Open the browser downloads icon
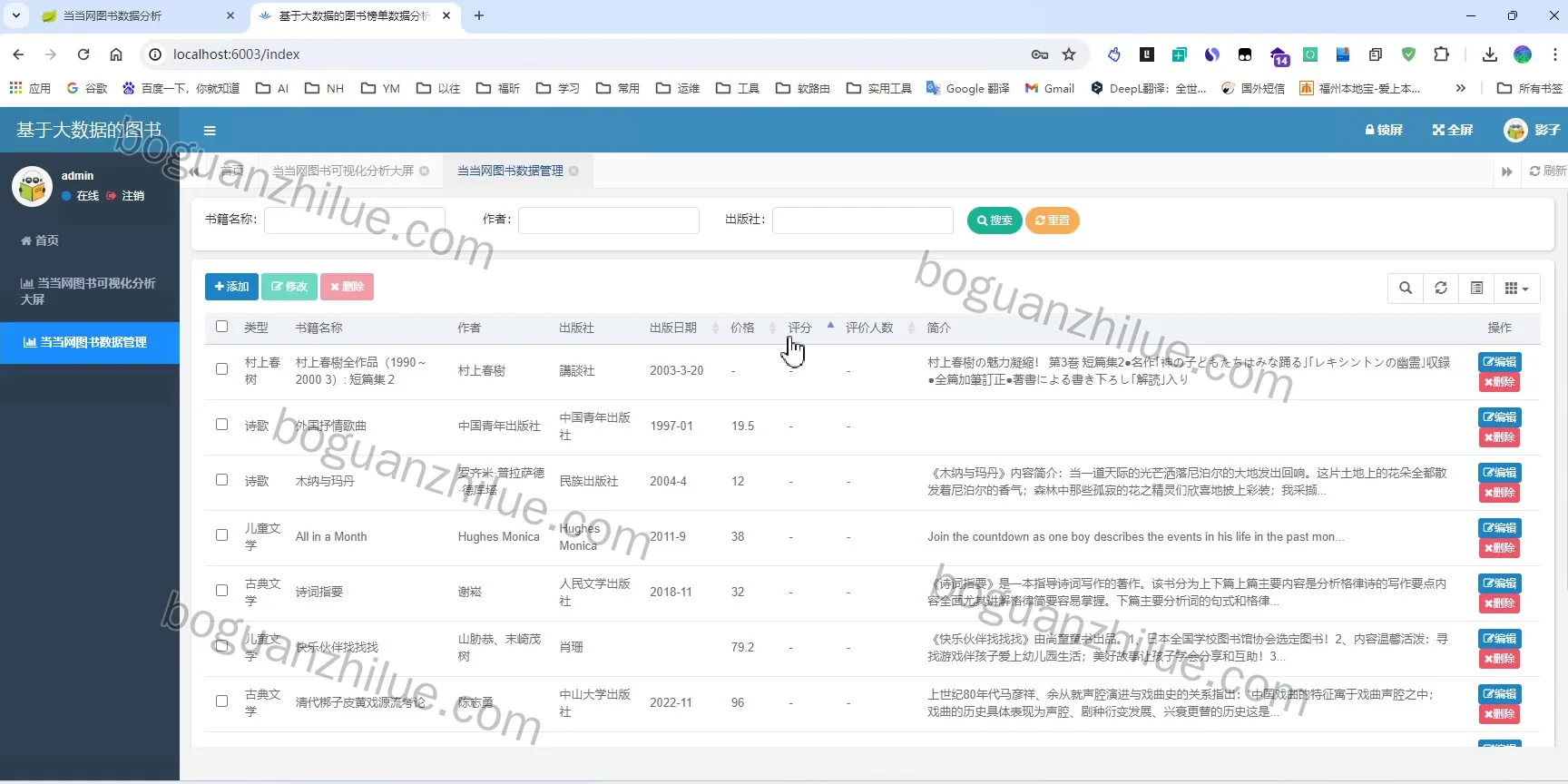Image resolution: width=1568 pixels, height=784 pixels. pos(1490,54)
